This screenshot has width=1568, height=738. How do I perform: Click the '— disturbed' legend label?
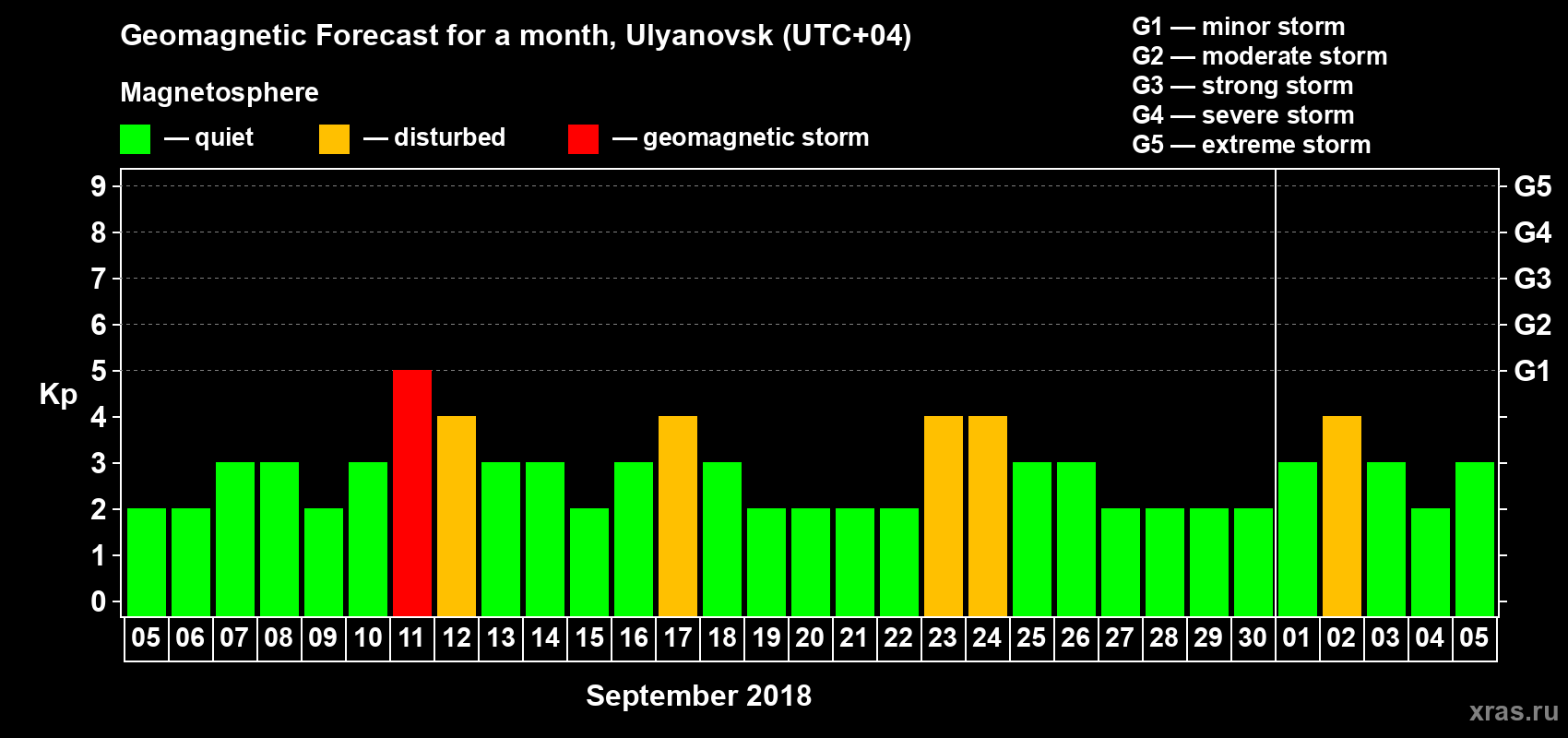[434, 137]
